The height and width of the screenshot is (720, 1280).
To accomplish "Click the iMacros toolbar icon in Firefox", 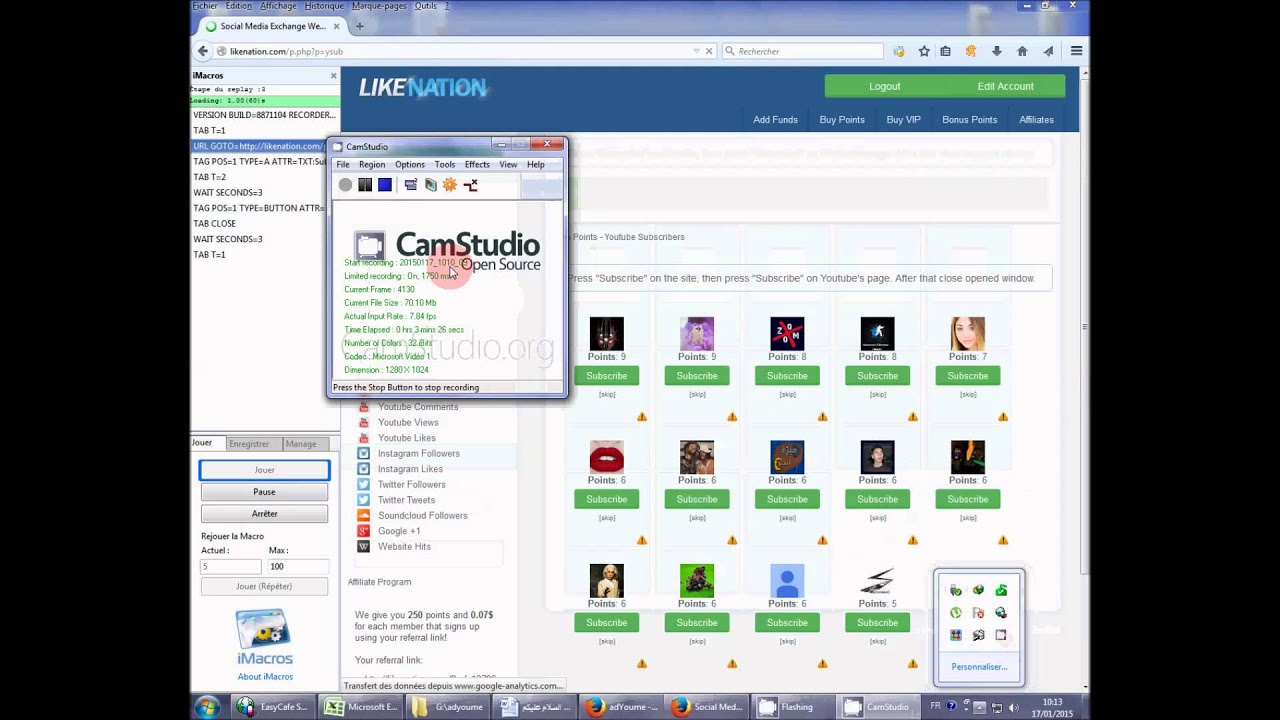I will pyautogui.click(x=899, y=51).
